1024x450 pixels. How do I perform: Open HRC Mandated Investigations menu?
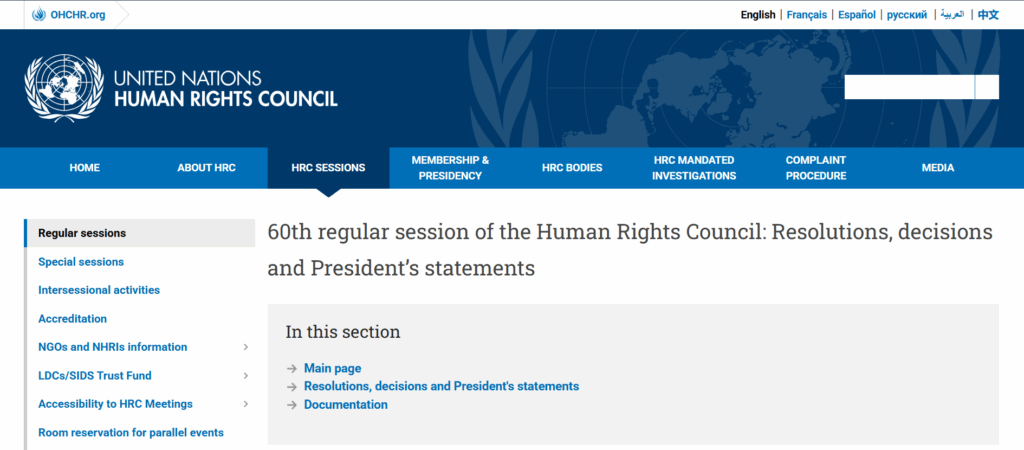click(694, 168)
